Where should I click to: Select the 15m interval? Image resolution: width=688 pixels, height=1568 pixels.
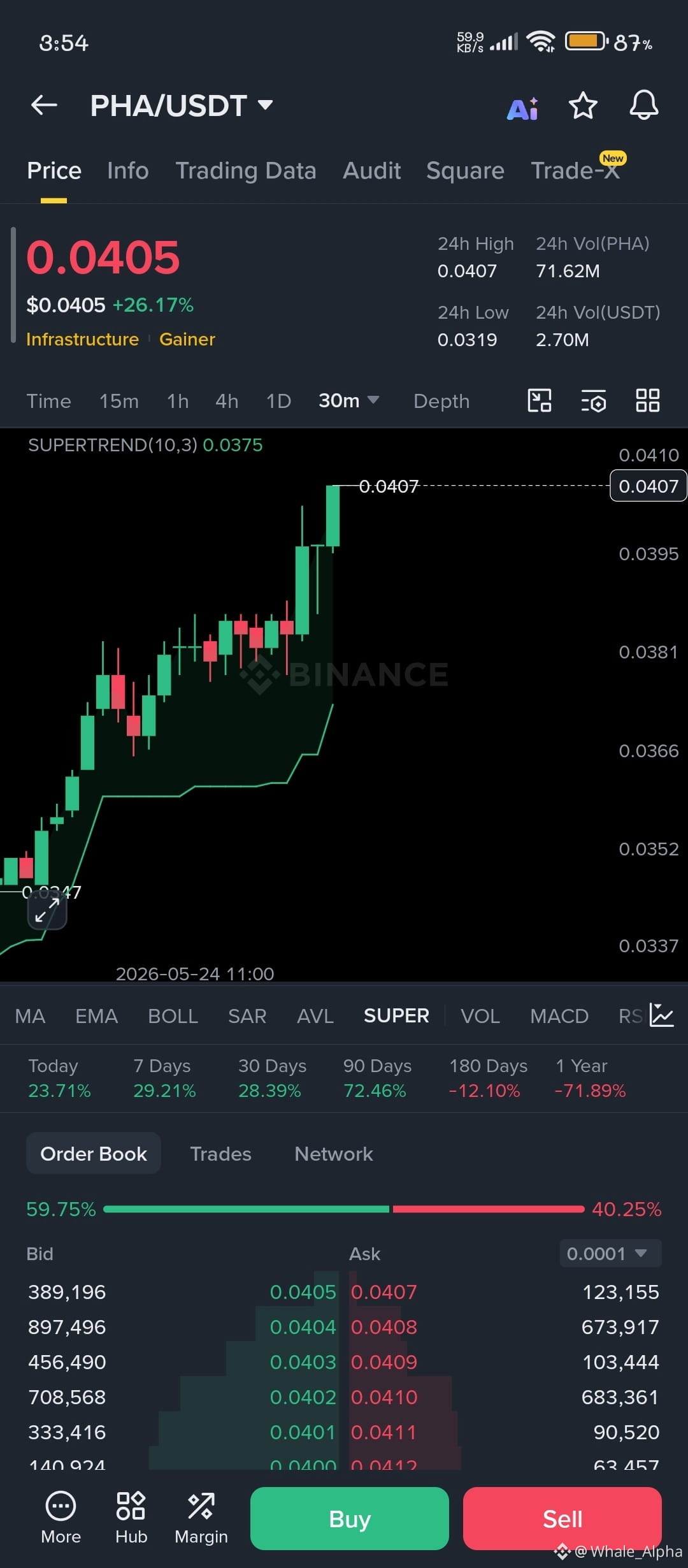coord(118,401)
